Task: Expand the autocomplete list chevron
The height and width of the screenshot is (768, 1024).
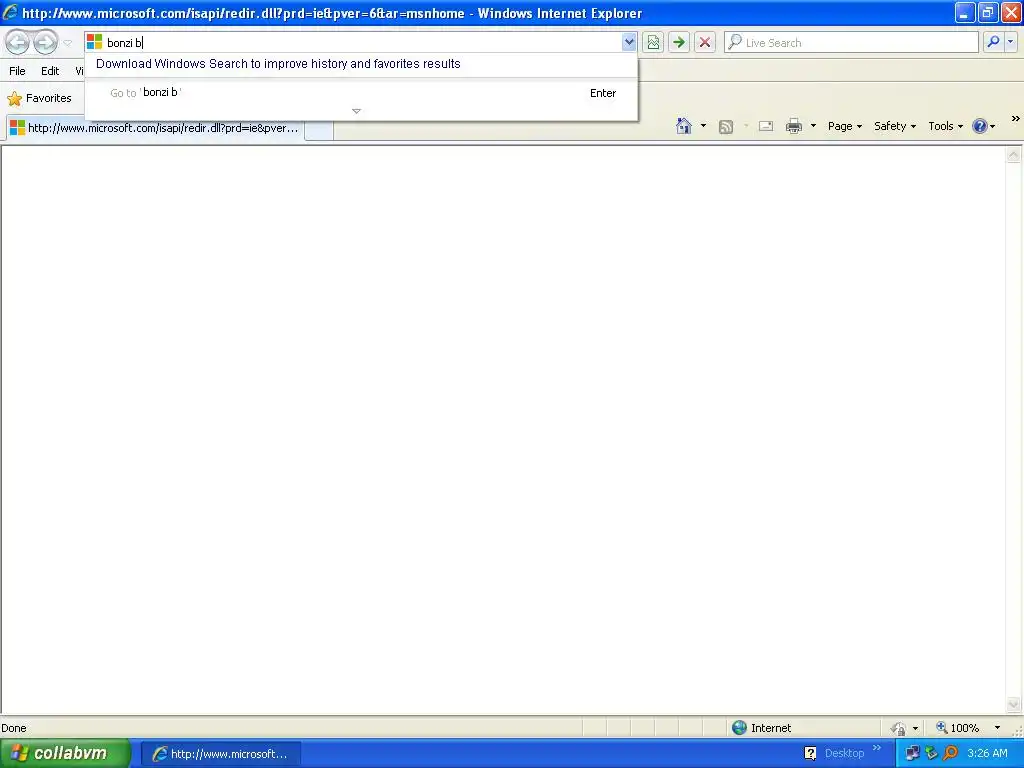Action: click(x=356, y=111)
